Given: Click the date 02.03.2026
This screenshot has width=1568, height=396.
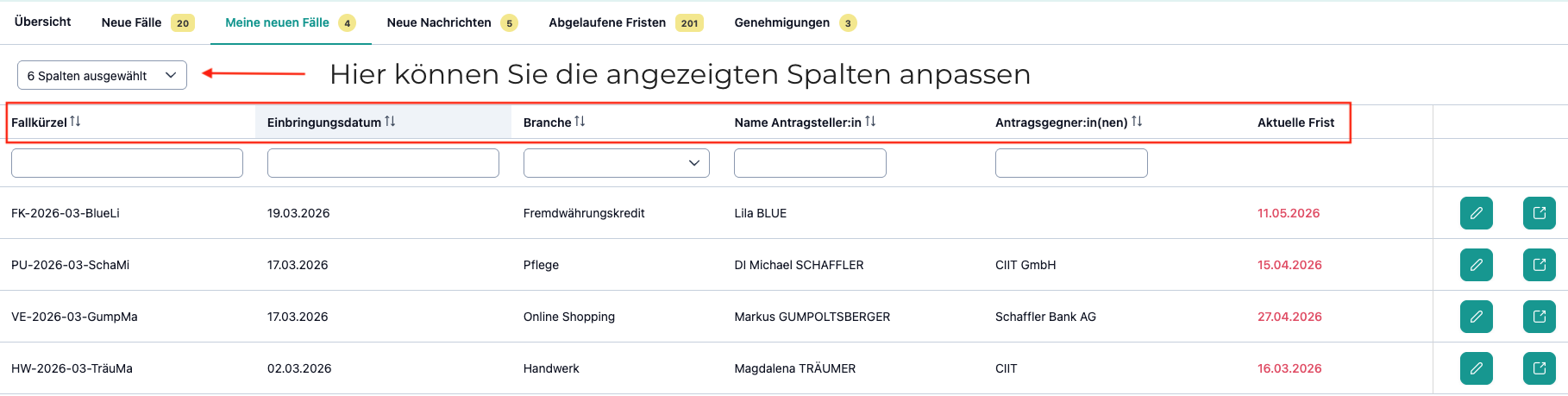Looking at the screenshot, I should 299,368.
